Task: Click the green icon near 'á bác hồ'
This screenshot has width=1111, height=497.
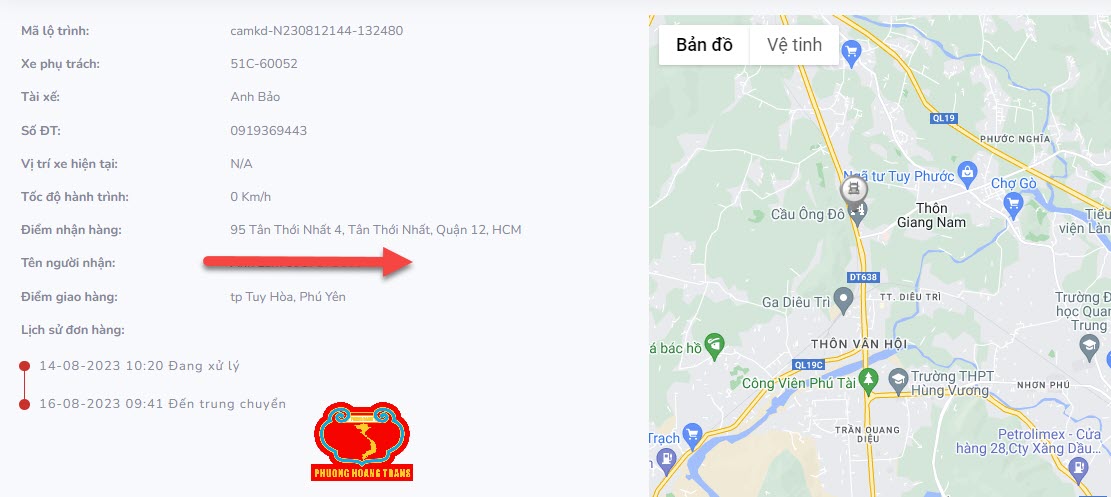Action: click(715, 345)
